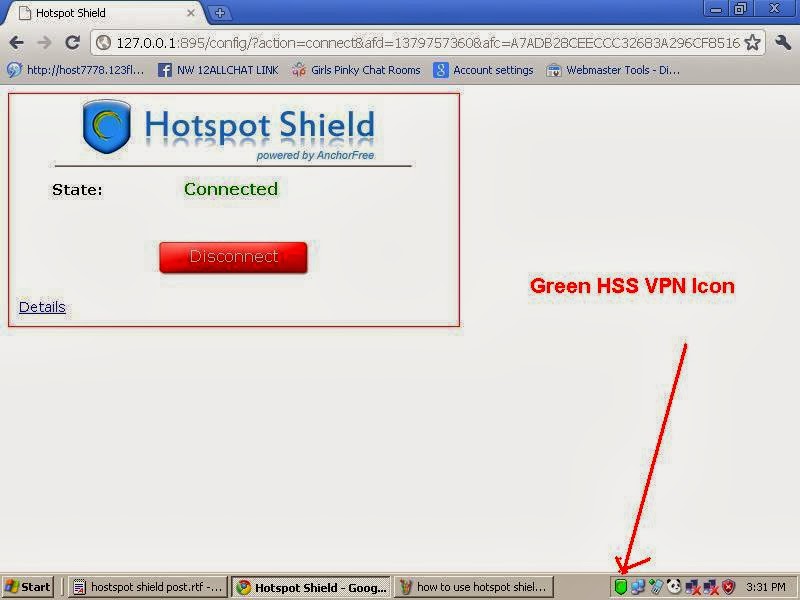Open the Webmaster Tools bookmark
800x600 pixels.
[613, 70]
